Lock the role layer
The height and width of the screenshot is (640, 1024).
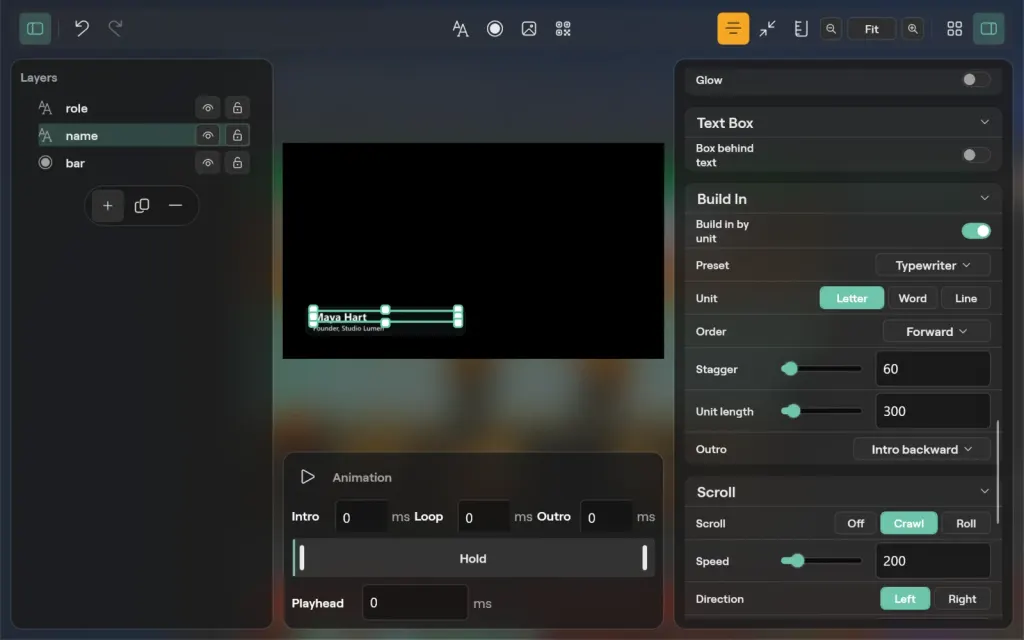click(x=237, y=108)
